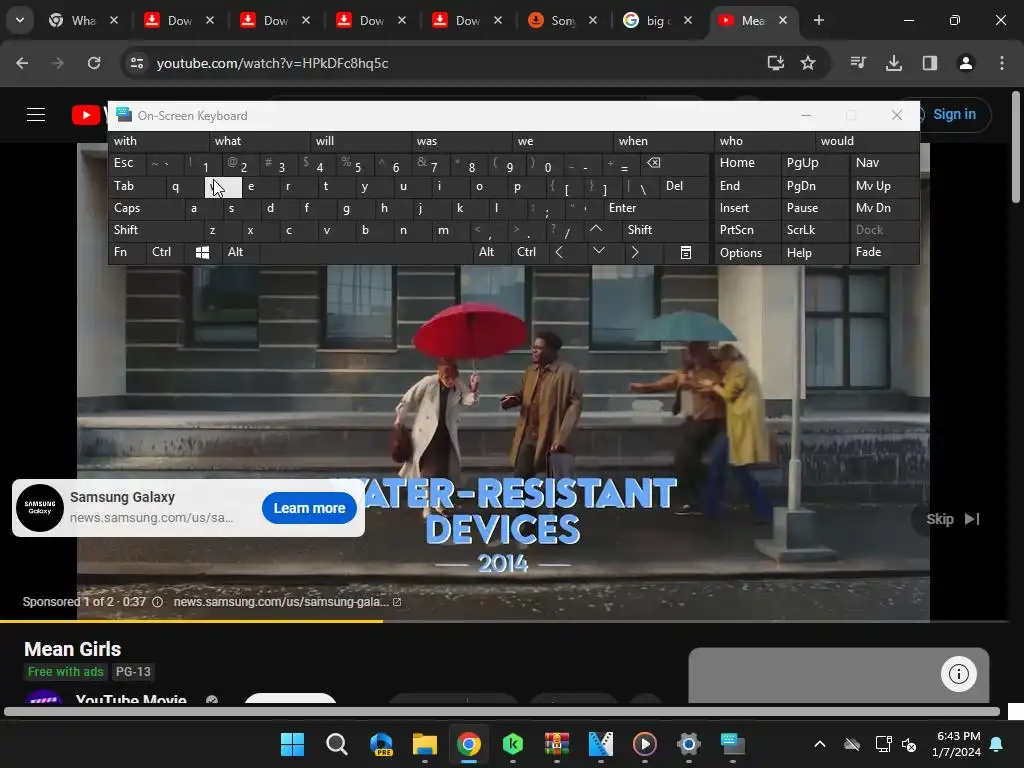Click the ad progress bar
The image size is (1024, 768).
504,621
